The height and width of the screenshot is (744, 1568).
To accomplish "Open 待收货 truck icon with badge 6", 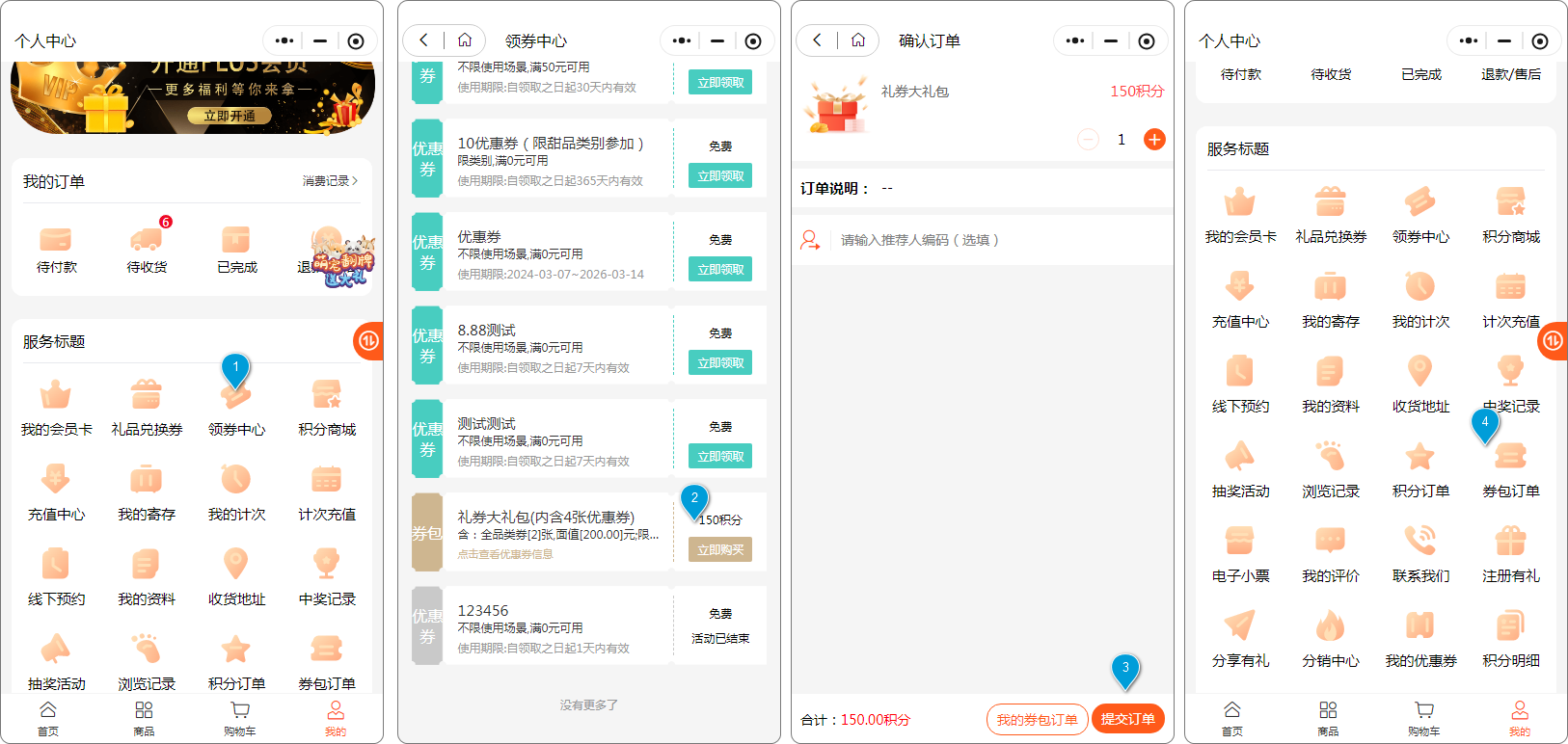I will [147, 239].
